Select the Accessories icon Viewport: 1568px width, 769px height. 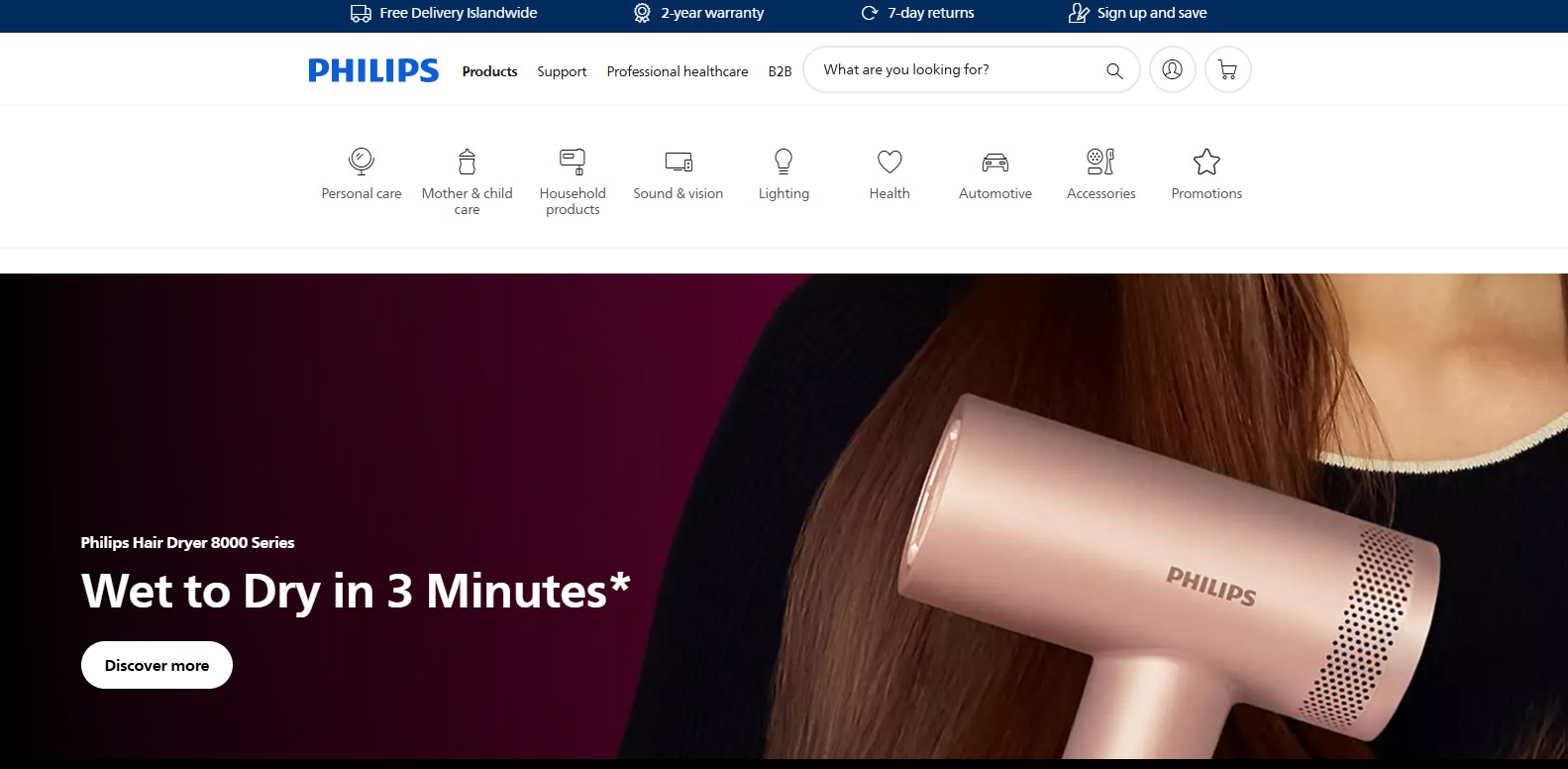click(x=1100, y=161)
